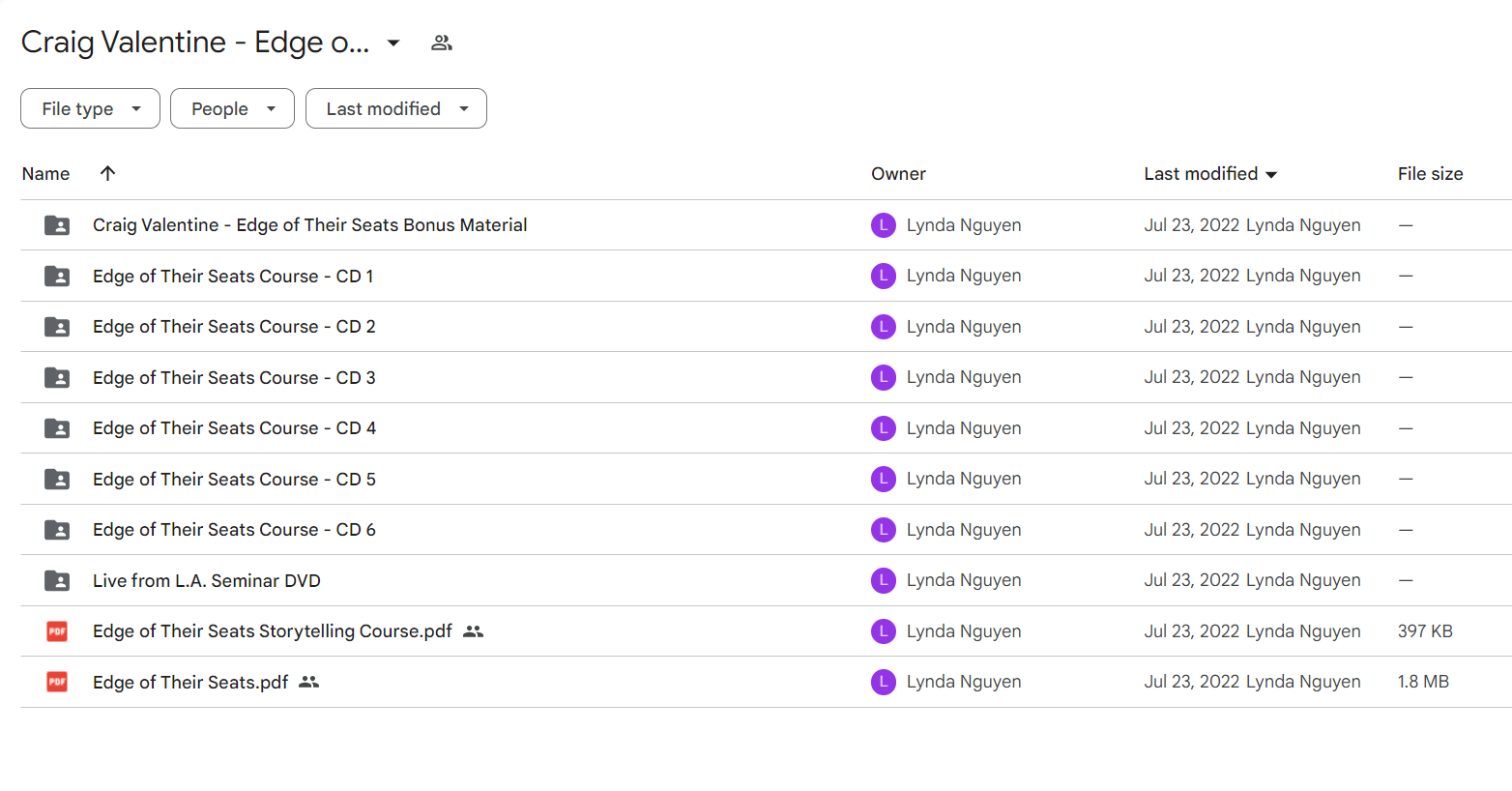Image resolution: width=1512 pixels, height=791 pixels.
Task: Select Edge of Their Seats Course - CD 6
Action: pyautogui.click(x=234, y=530)
